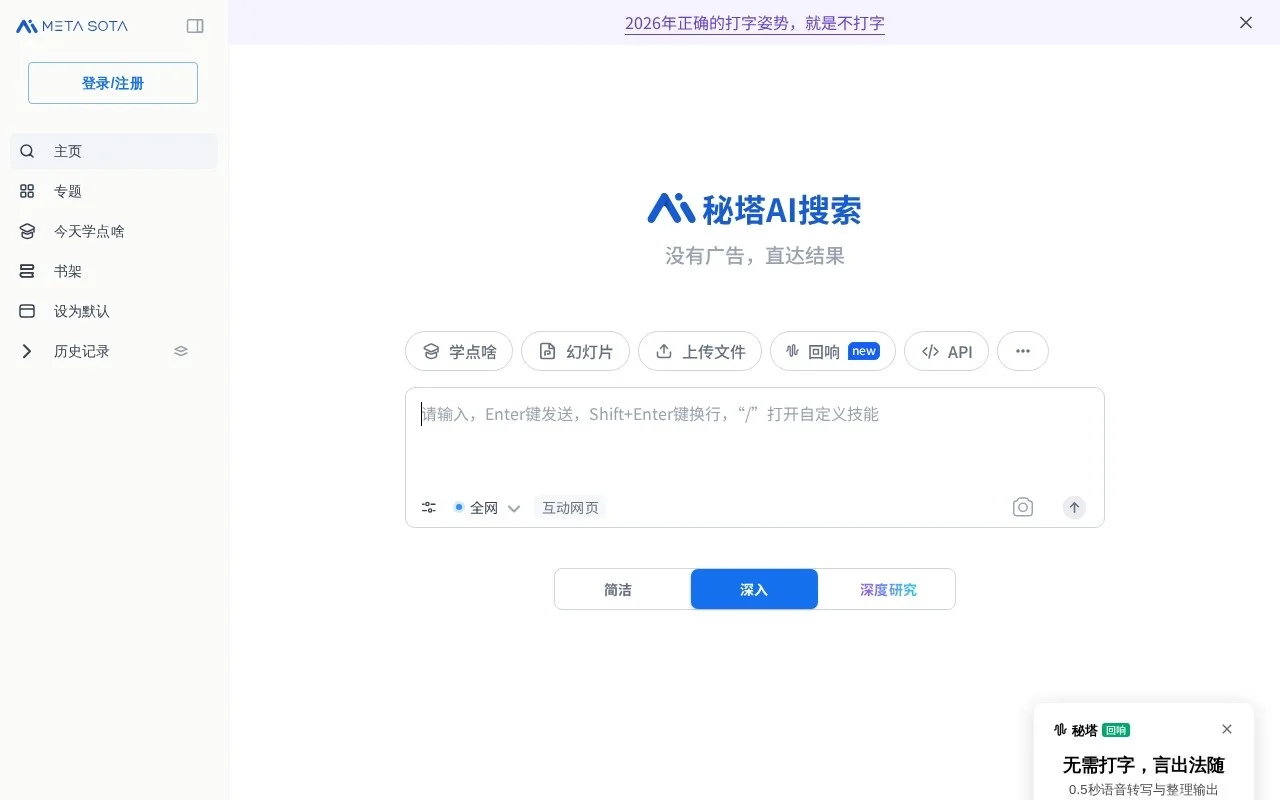
Task: Click the 没有广告，直达结果 tagline
Action: (x=755, y=256)
